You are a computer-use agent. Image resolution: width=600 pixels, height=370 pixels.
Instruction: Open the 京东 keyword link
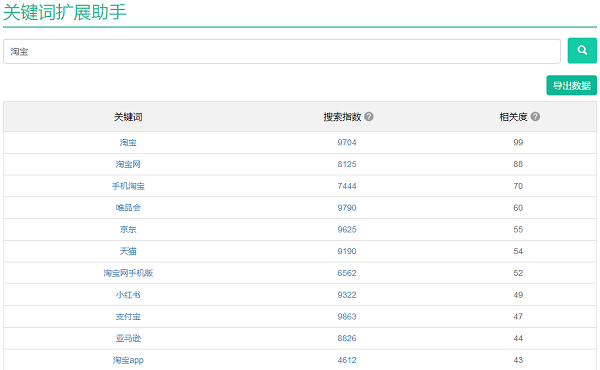tap(128, 230)
